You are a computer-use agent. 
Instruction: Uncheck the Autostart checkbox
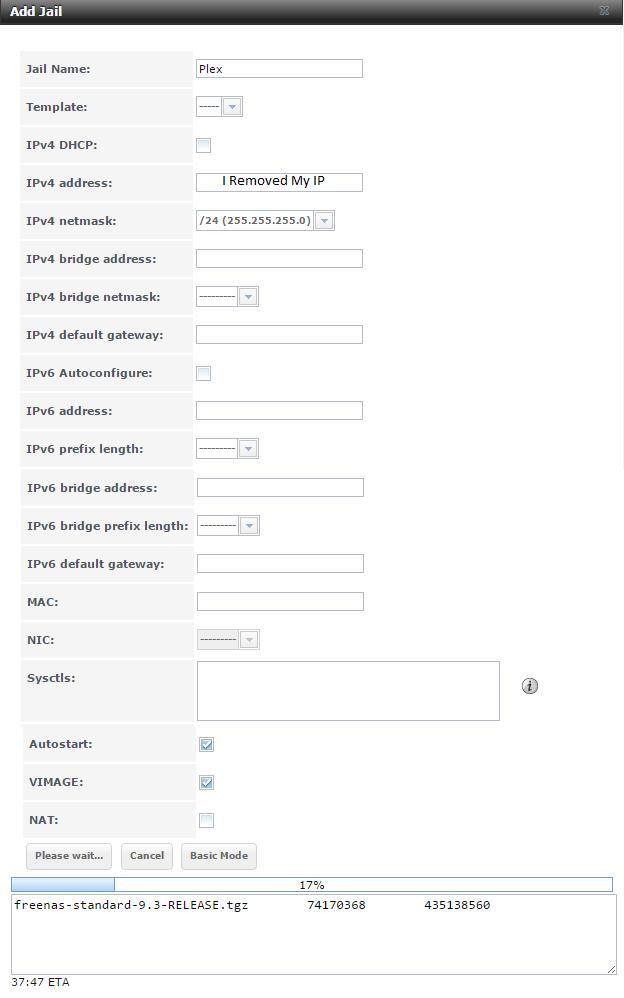[x=206, y=744]
